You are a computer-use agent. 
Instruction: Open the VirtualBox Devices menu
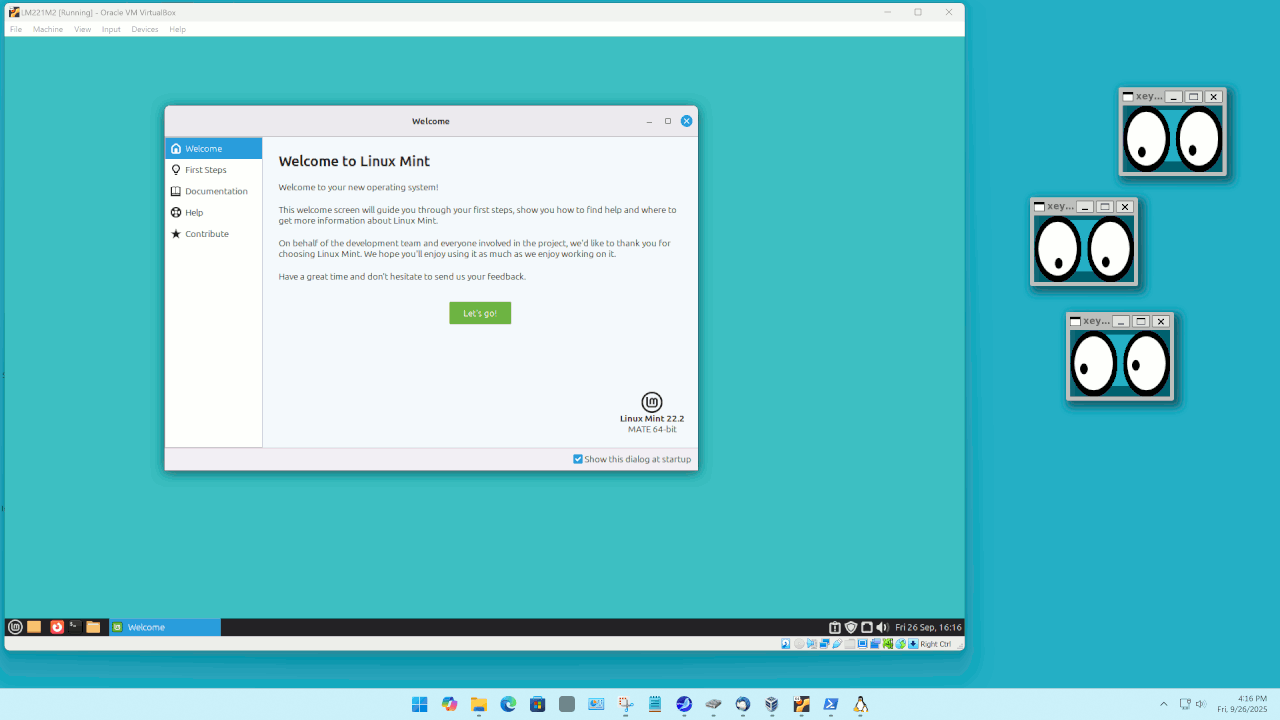[x=145, y=29]
